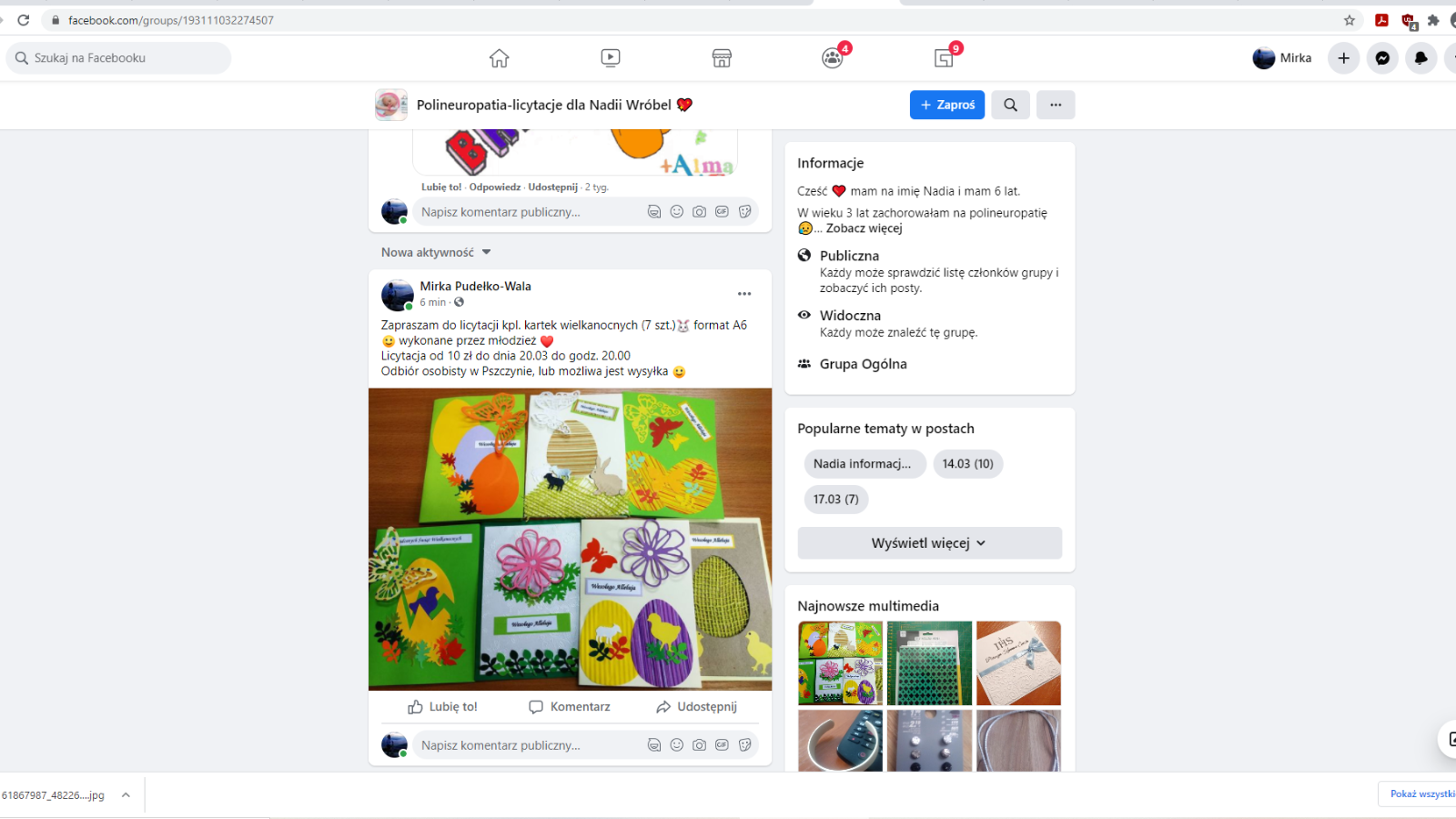Click browser address bar URL
1456x819 pixels.
171,20
